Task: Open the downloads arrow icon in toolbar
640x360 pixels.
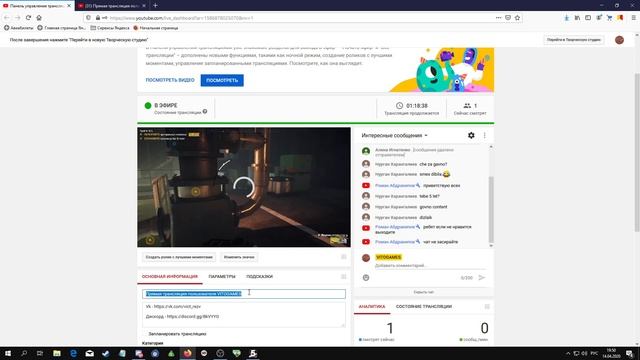Action: [567, 18]
